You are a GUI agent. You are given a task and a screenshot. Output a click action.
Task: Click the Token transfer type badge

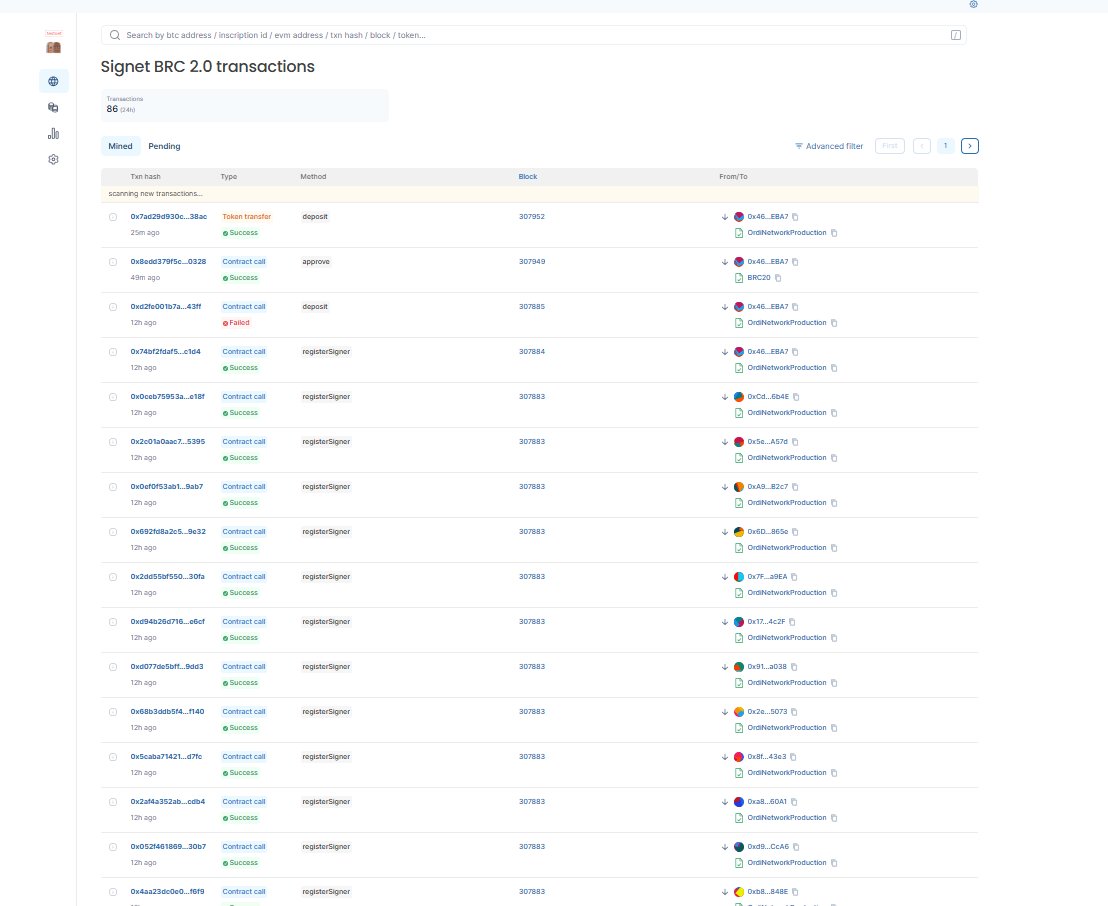point(247,217)
